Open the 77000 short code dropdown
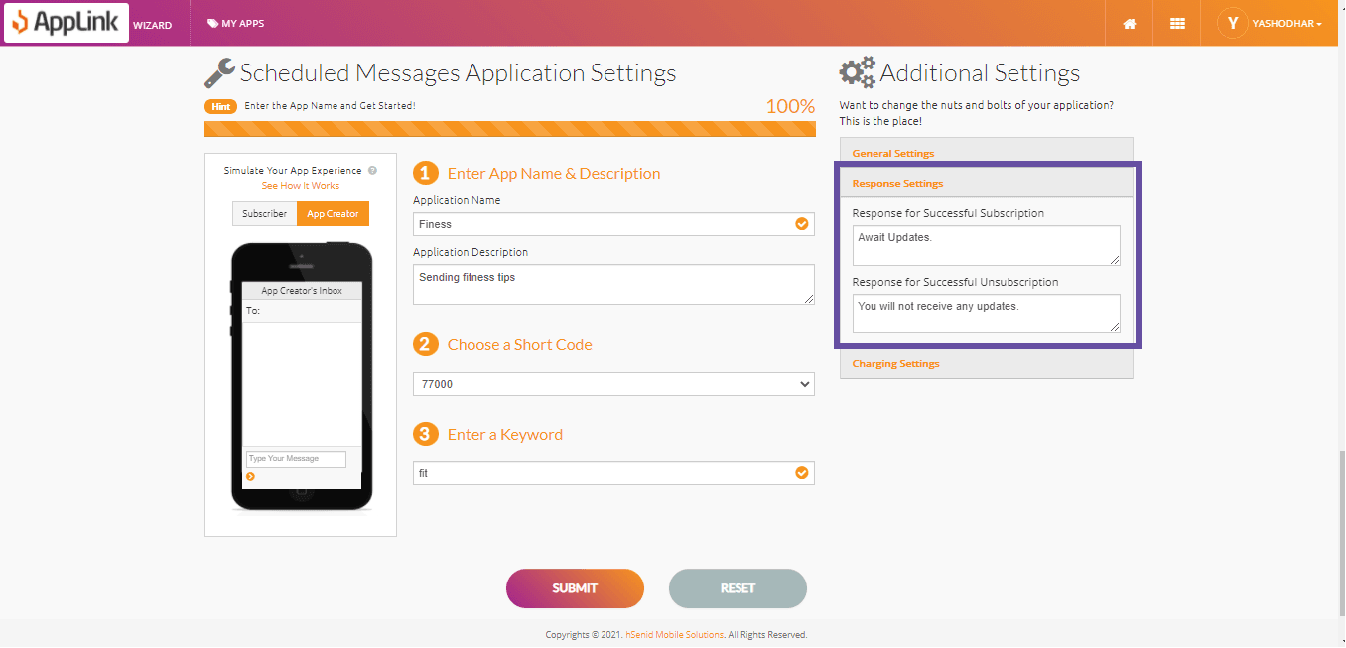This screenshot has height=648, width=1346. pyautogui.click(x=614, y=384)
